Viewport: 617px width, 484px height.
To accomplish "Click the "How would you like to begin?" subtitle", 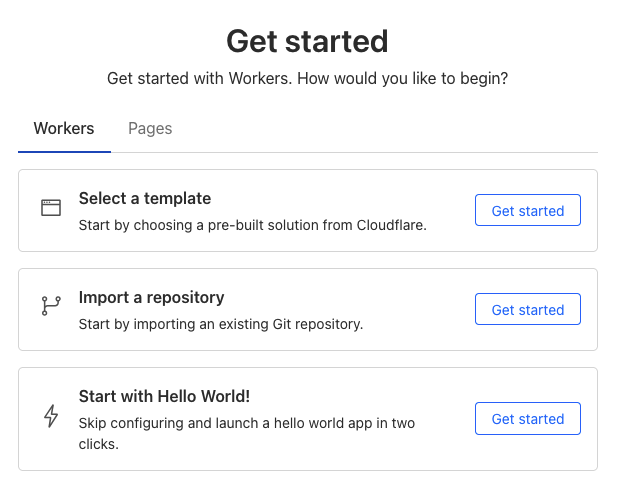I will (403, 79).
